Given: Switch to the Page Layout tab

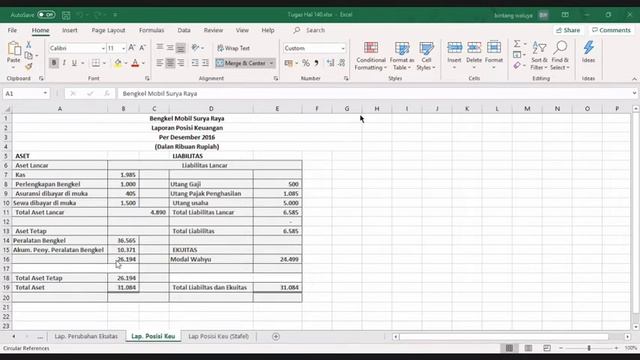Looking at the screenshot, I should click(108, 30).
